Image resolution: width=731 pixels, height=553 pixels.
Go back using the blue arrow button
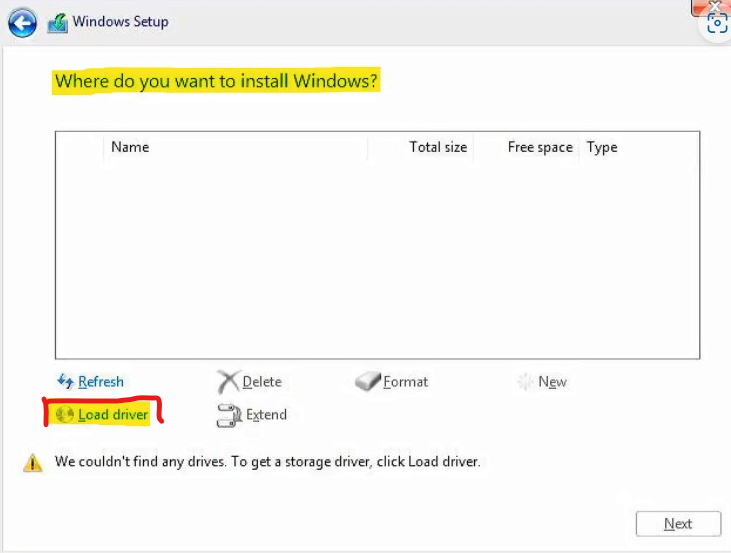click(22, 22)
